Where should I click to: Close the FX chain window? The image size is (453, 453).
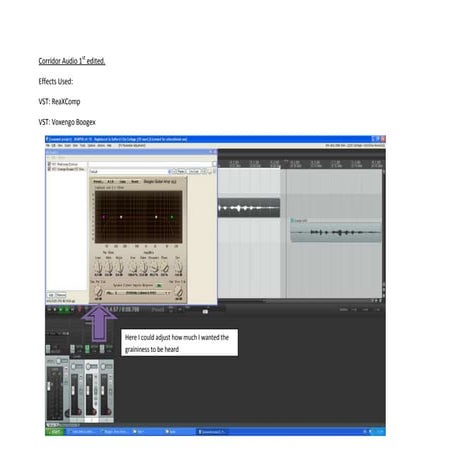click(x=215, y=152)
